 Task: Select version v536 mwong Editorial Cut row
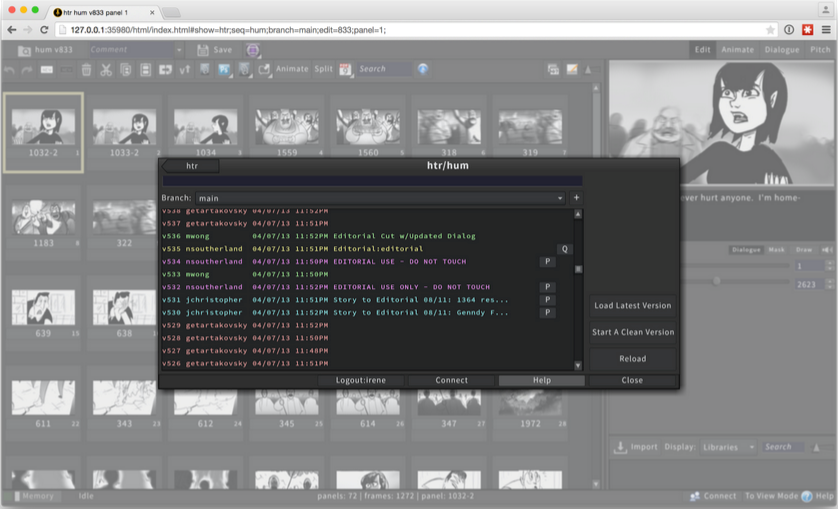pos(360,236)
